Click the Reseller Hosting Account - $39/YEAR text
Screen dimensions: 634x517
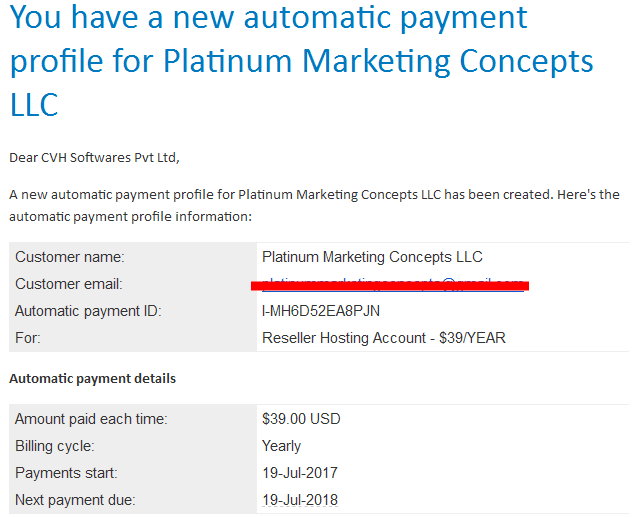(384, 338)
